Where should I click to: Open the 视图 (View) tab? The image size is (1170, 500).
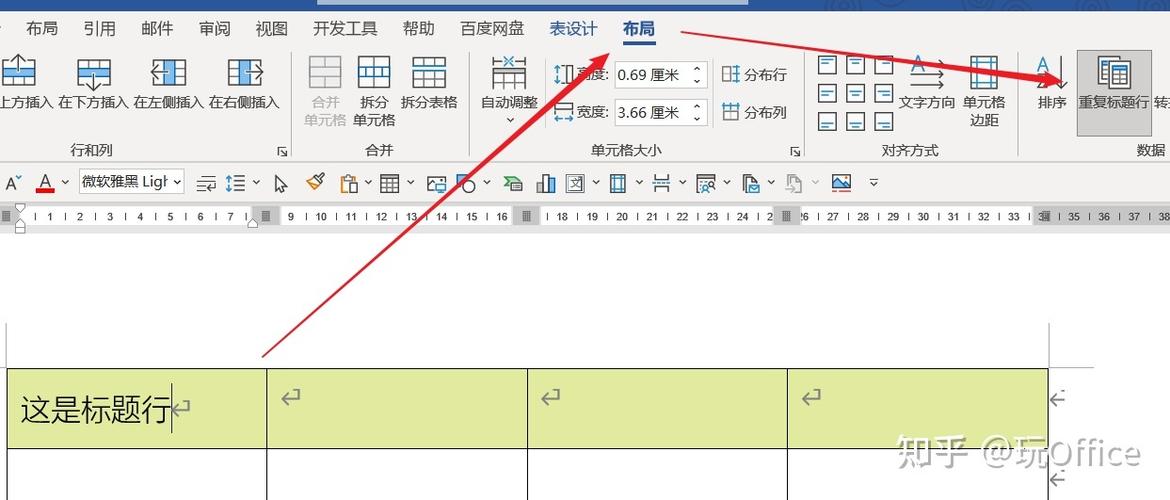pos(272,29)
